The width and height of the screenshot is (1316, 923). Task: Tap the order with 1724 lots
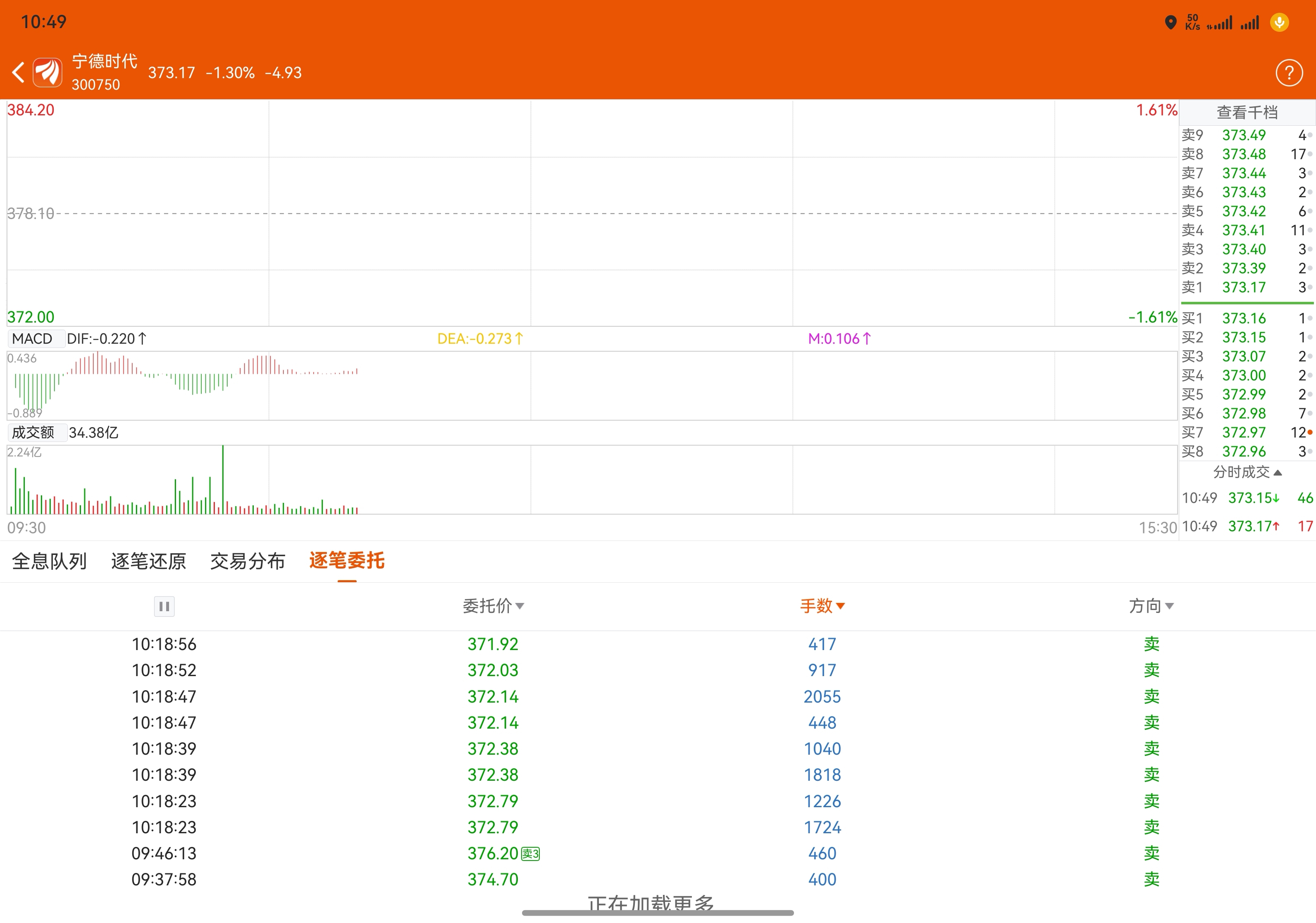coord(658,827)
